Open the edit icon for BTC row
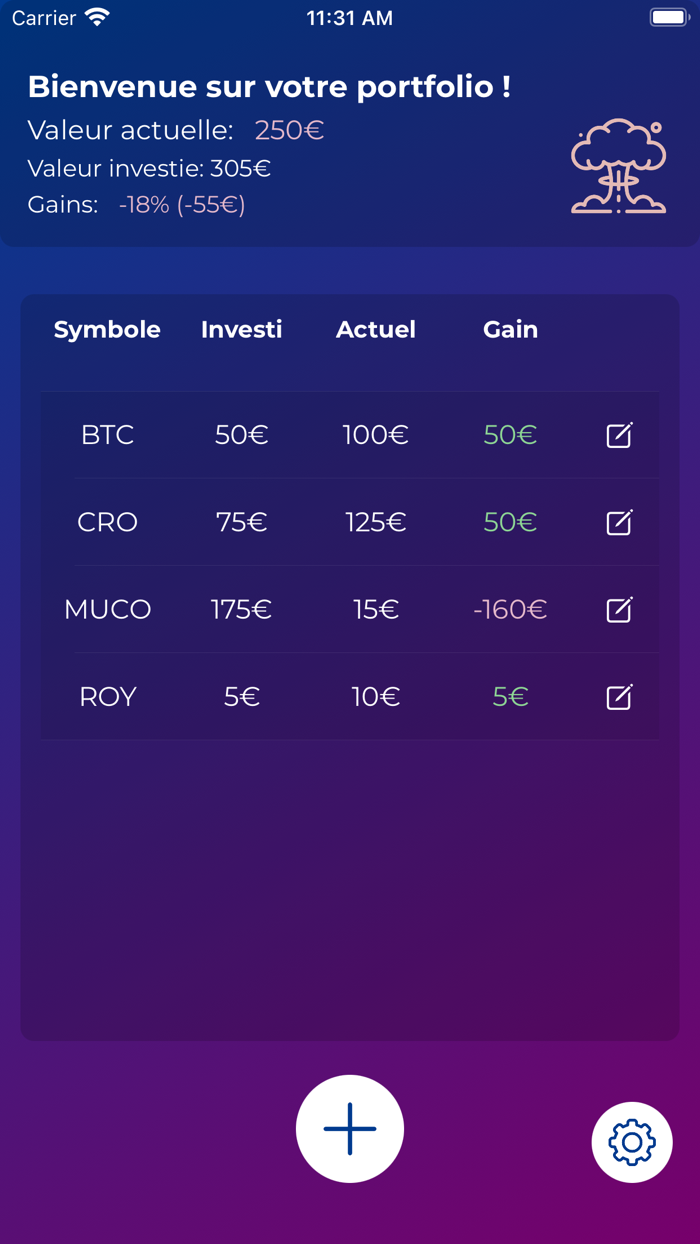 point(620,435)
